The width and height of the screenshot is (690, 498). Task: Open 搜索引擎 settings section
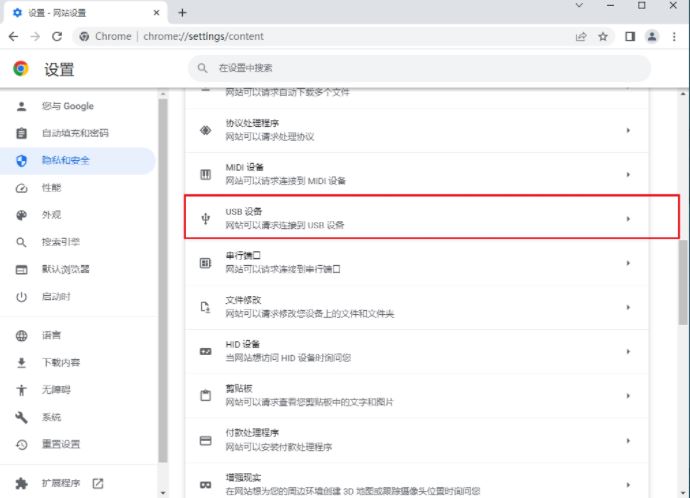click(77, 242)
